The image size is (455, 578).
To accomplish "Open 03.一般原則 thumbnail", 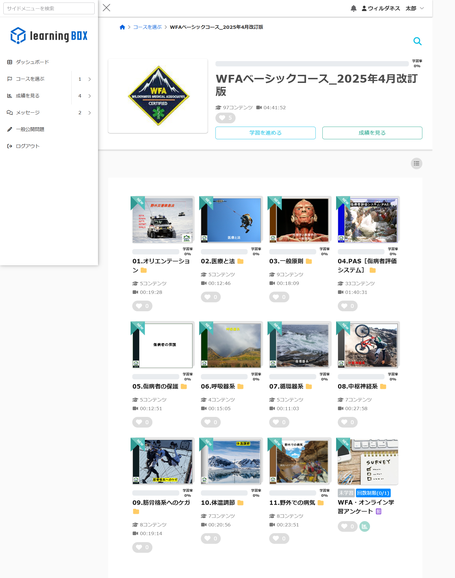I will click(x=299, y=220).
